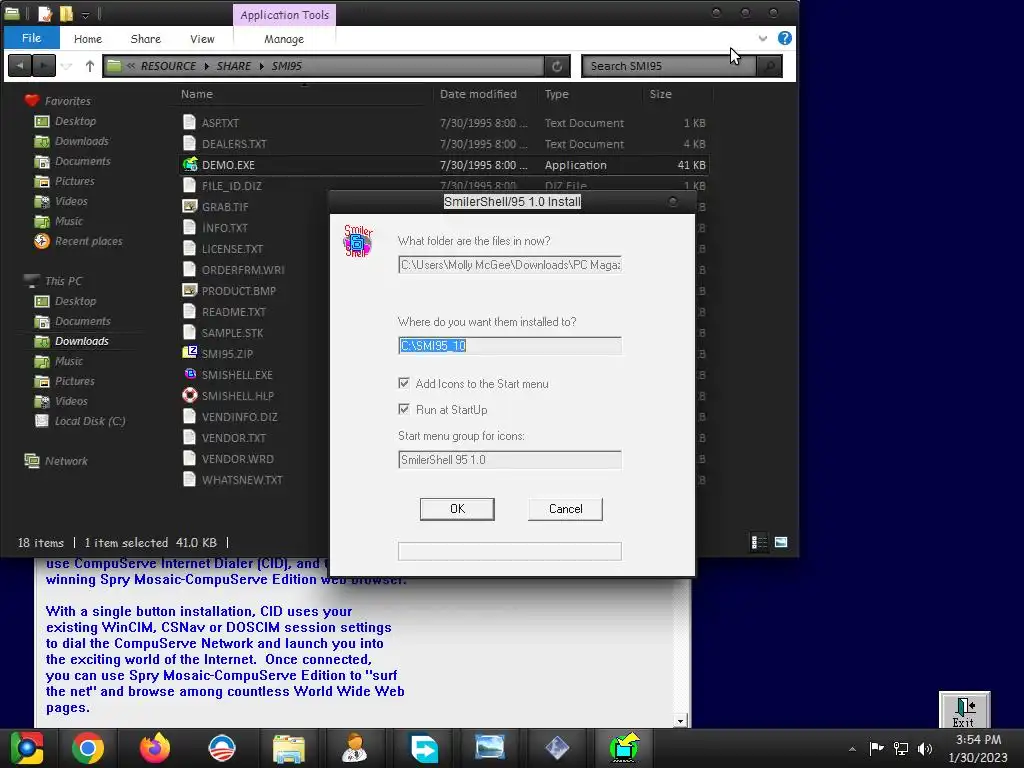Screen dimensions: 1024x768
Task: Switch to the Share ribbon tab
Action: coord(146,39)
